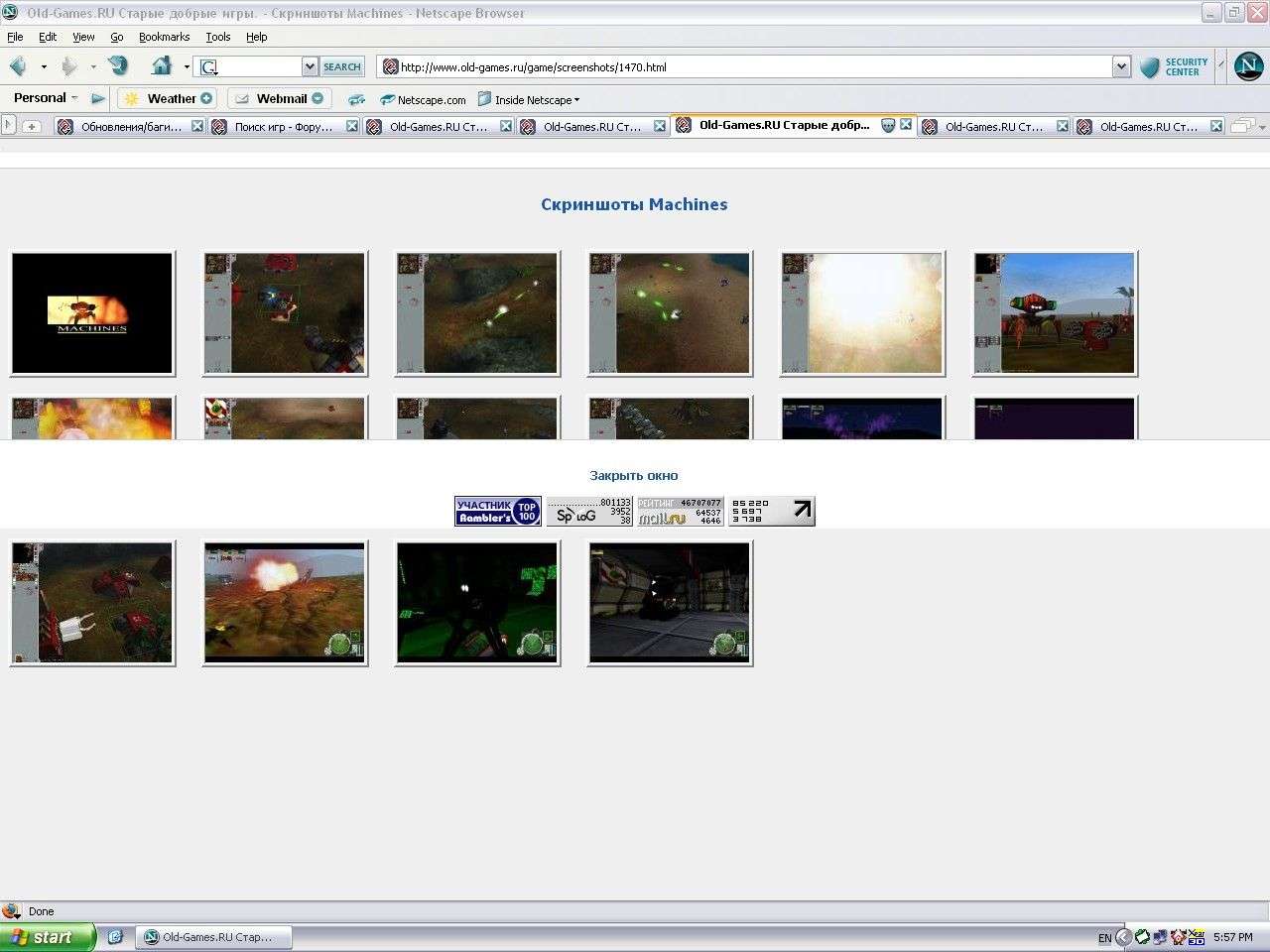
Task: Click the quick launch icon beside Start
Action: pyautogui.click(x=115, y=936)
